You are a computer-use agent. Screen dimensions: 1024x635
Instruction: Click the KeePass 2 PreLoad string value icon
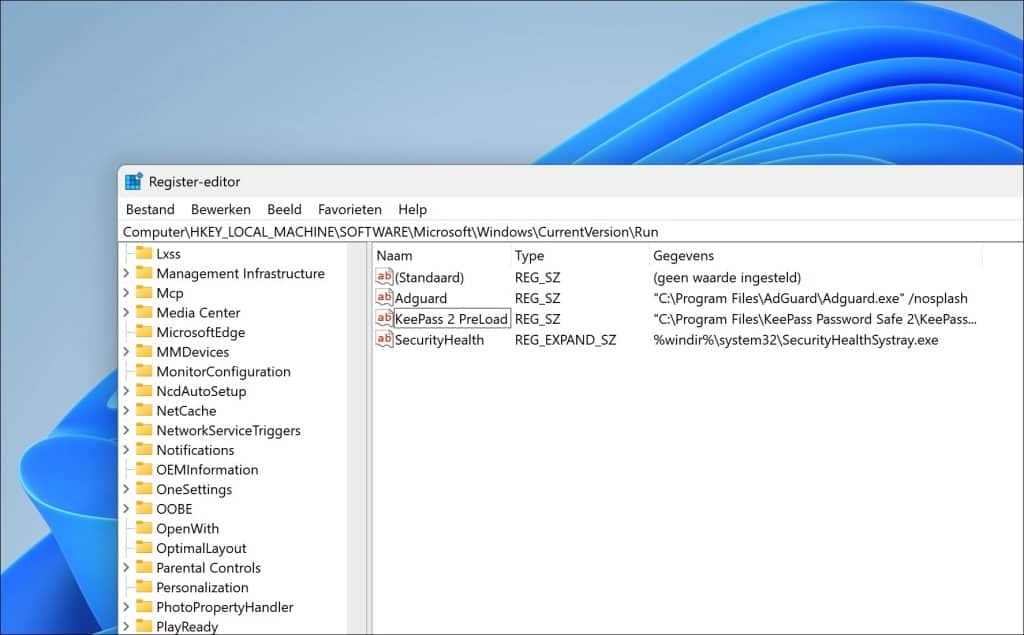click(x=384, y=318)
